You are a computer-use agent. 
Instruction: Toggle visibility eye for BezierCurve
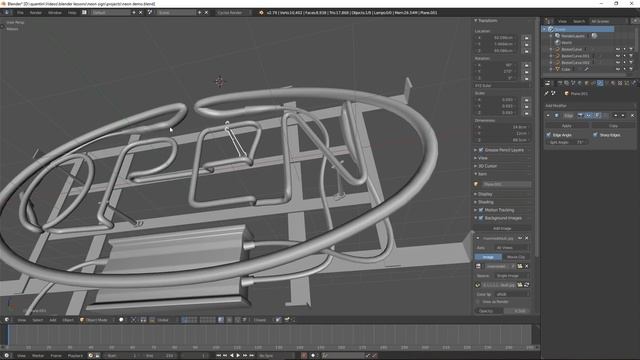(618, 49)
